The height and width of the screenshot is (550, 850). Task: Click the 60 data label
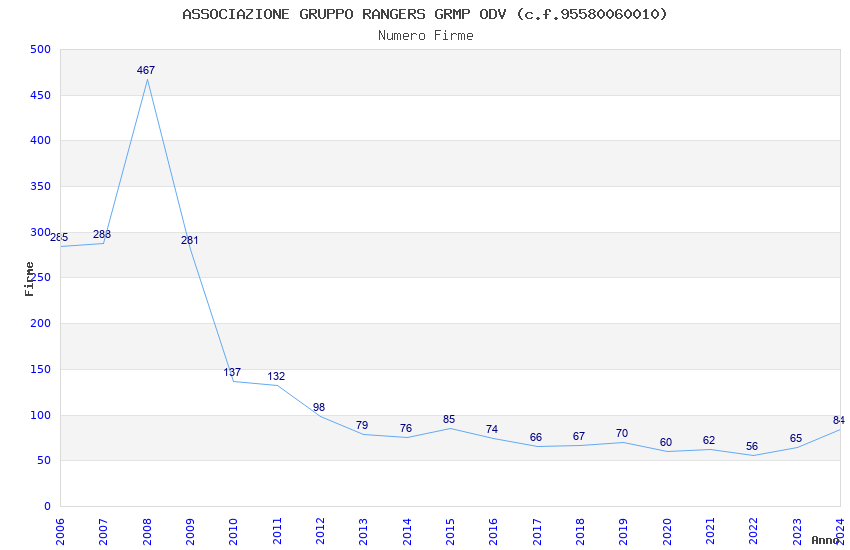click(666, 443)
